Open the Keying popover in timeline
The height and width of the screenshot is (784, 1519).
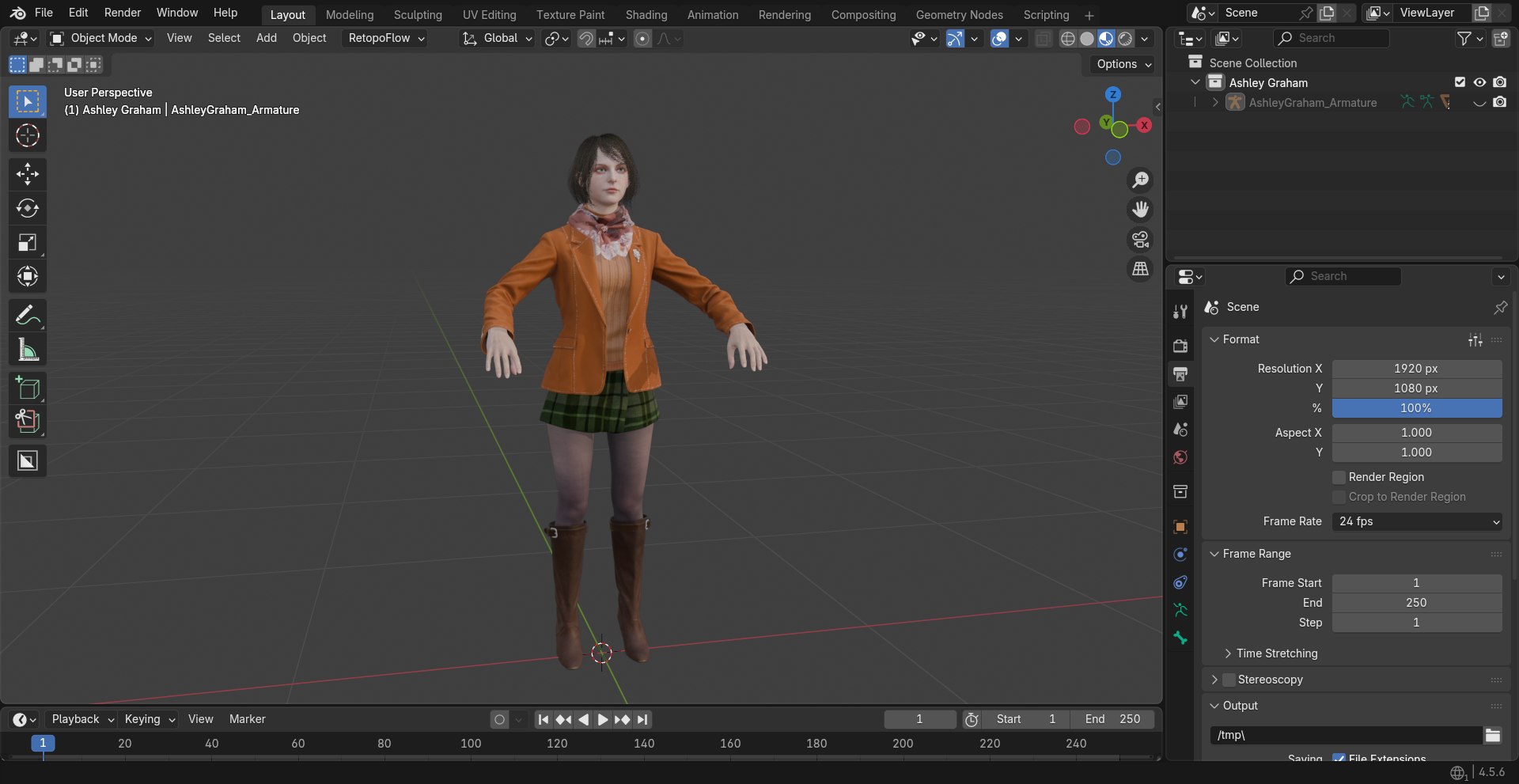tap(150, 719)
